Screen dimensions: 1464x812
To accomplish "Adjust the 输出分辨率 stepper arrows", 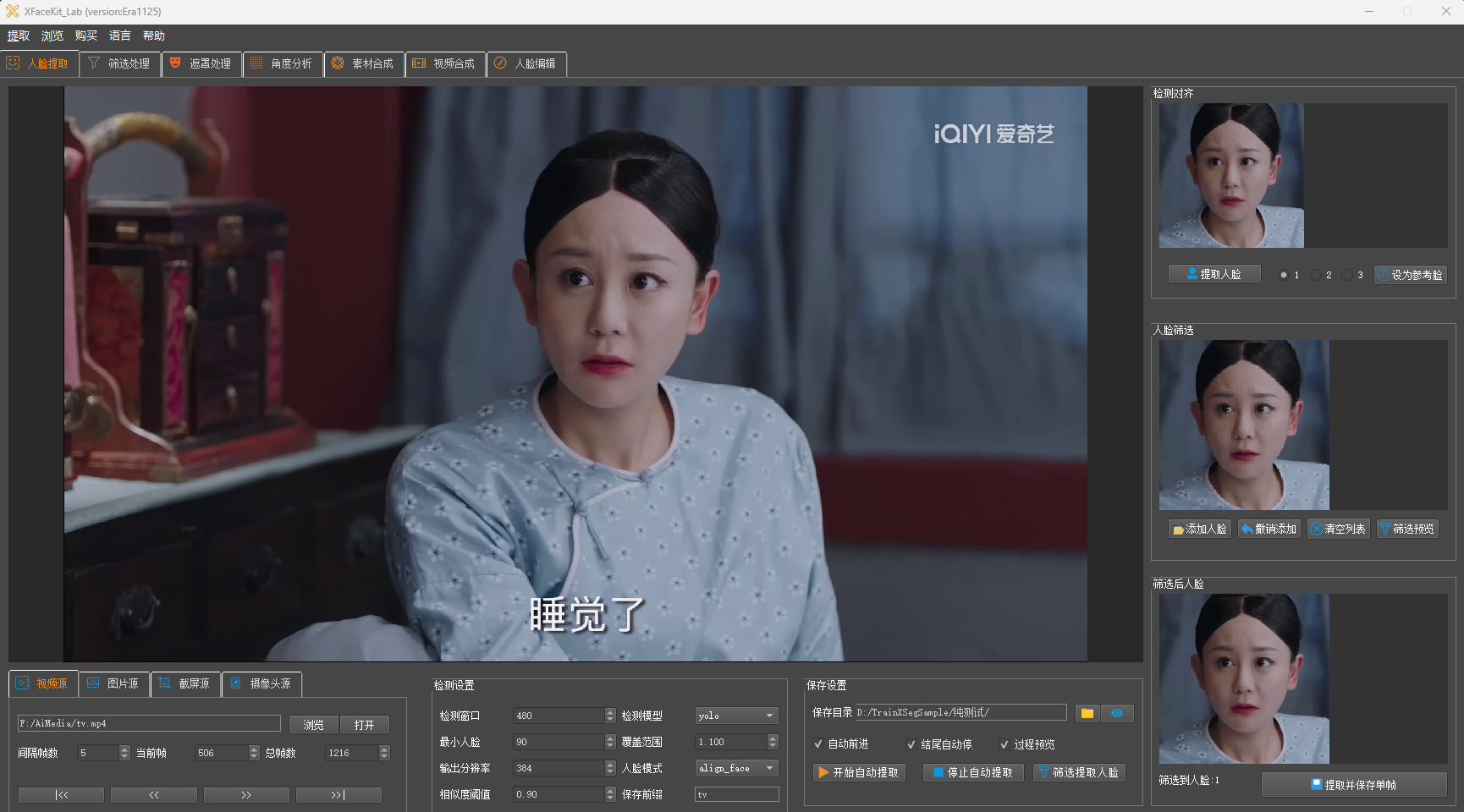I will pyautogui.click(x=610, y=768).
